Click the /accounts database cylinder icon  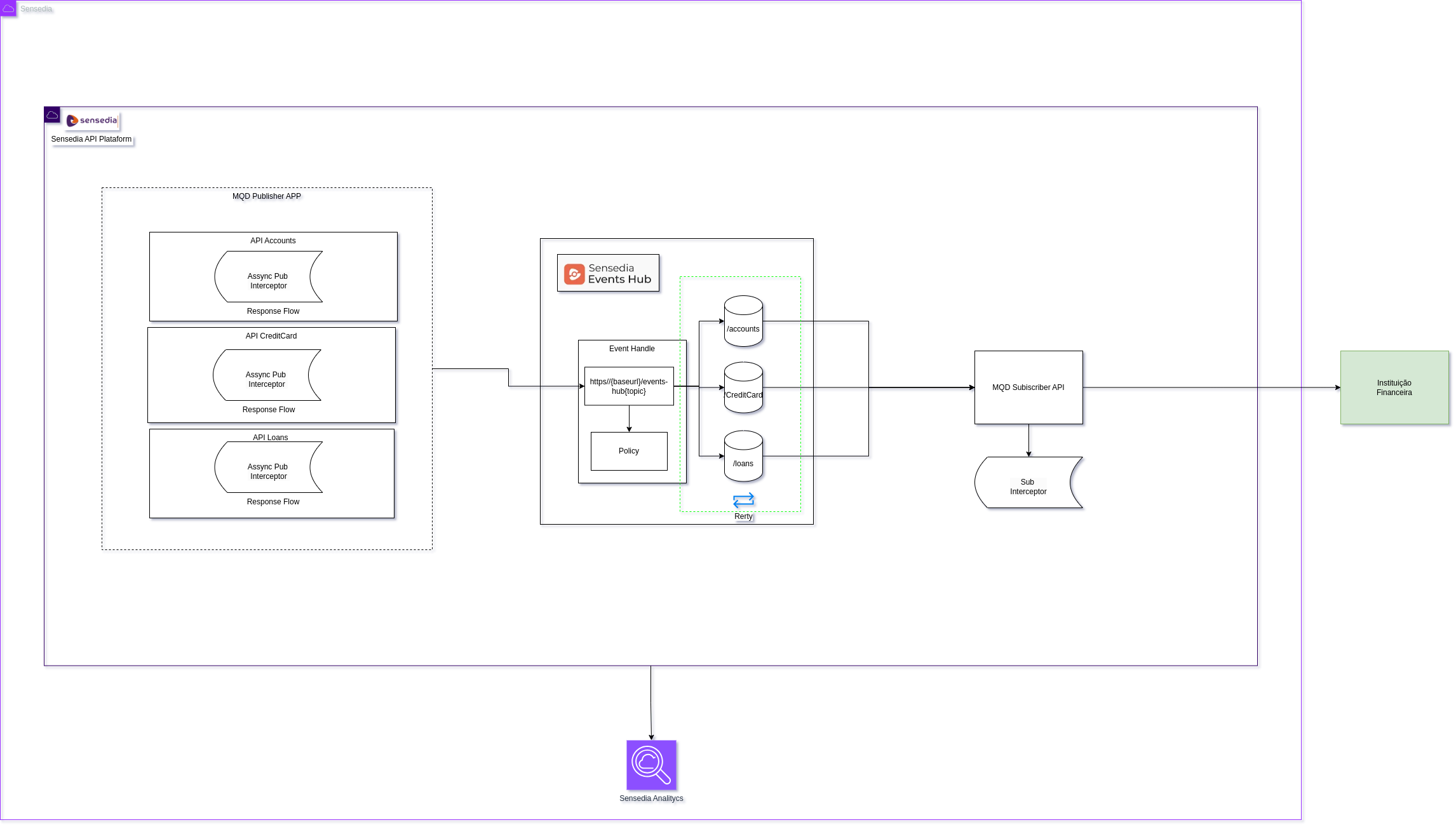[743, 319]
